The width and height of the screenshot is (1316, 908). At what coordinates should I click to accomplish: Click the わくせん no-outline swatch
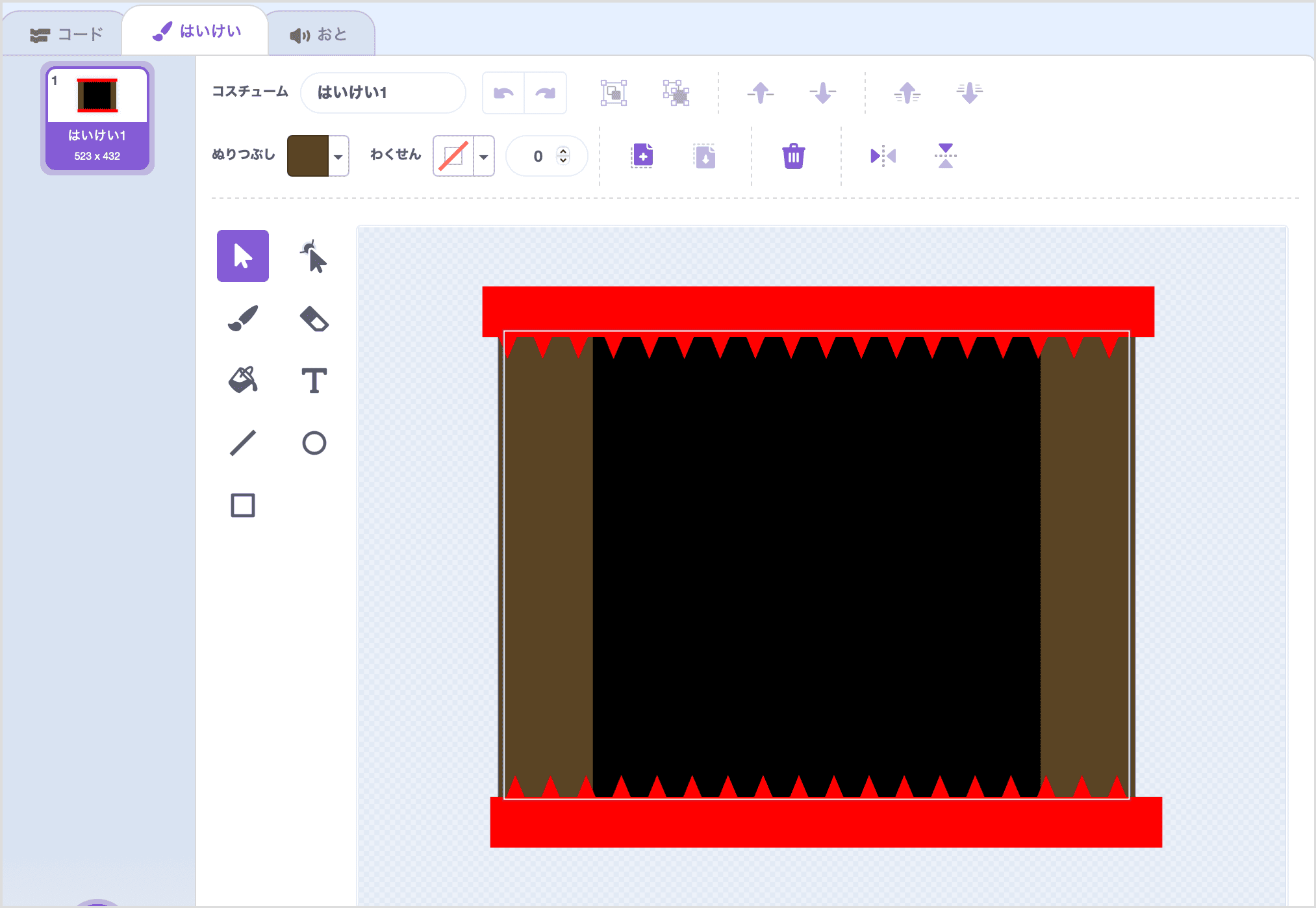click(x=453, y=156)
